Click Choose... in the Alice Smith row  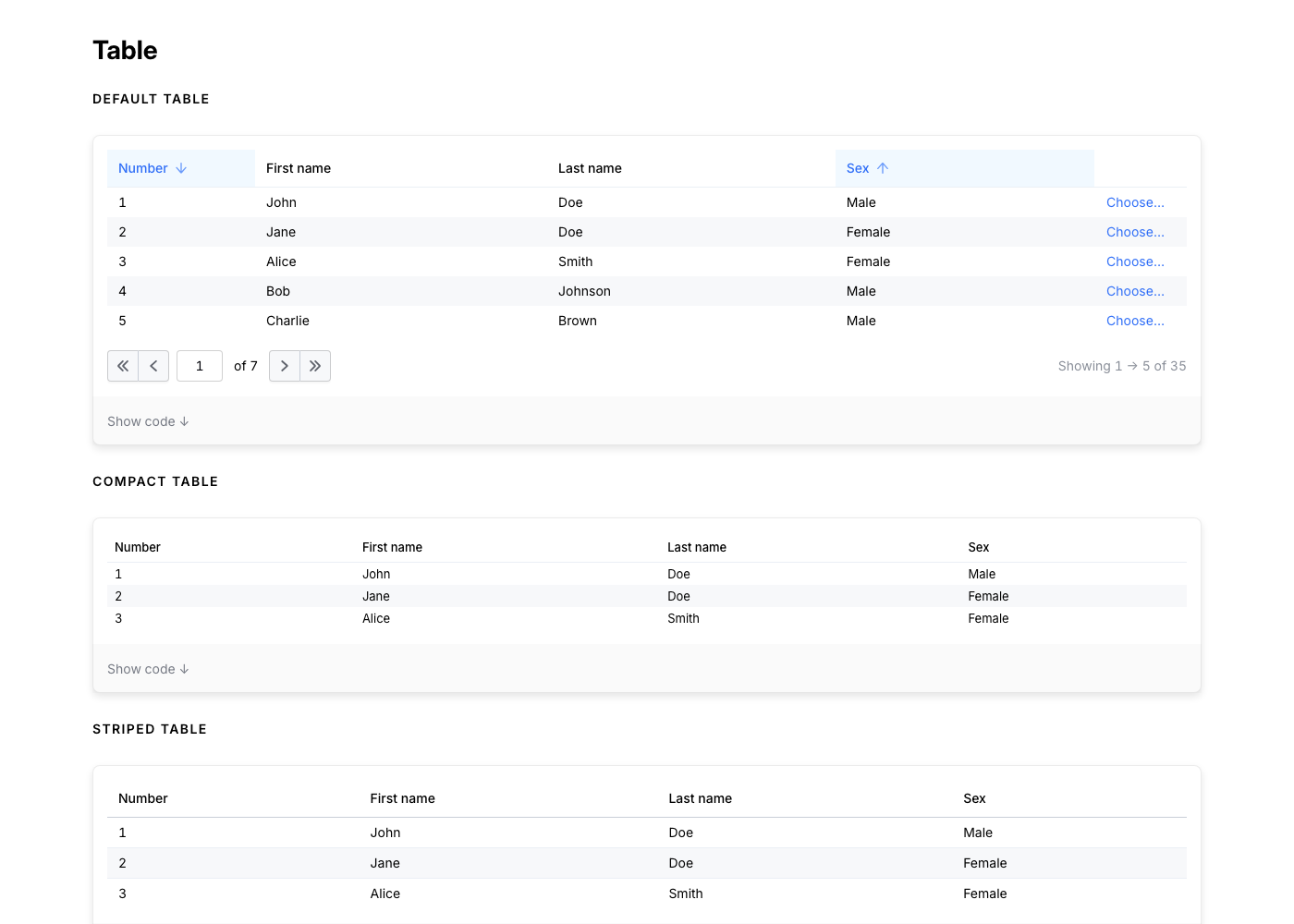click(1135, 261)
